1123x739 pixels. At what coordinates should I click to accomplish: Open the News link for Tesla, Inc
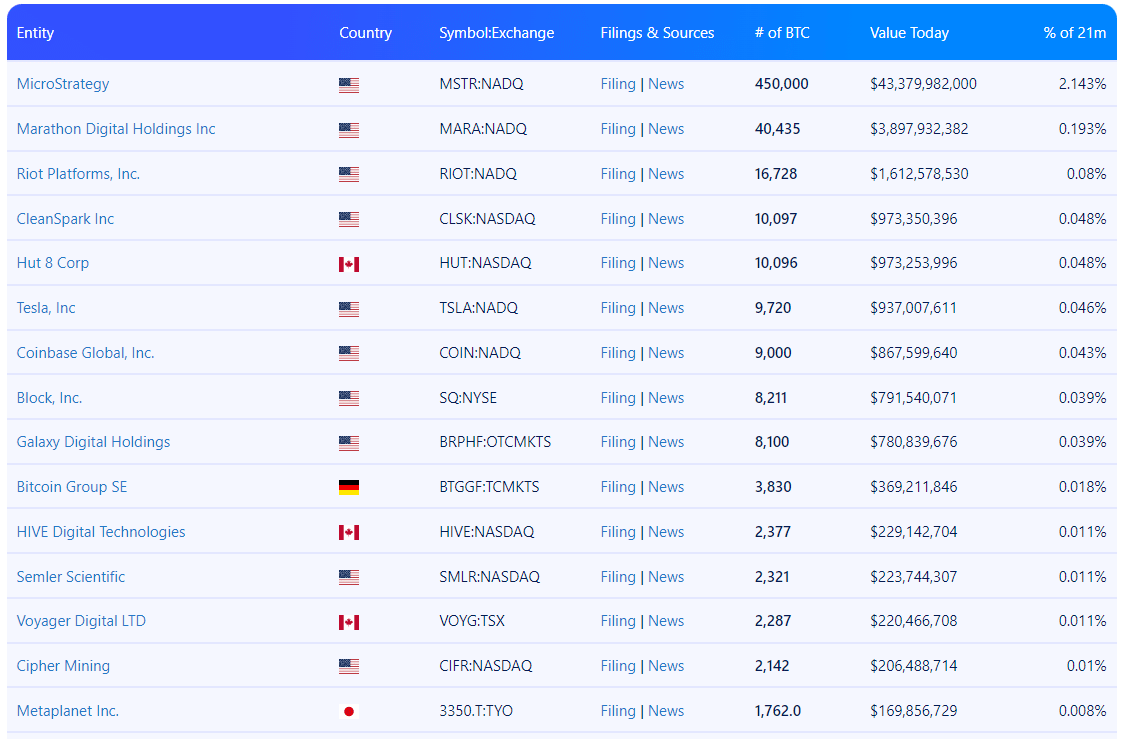pyautogui.click(x=666, y=308)
